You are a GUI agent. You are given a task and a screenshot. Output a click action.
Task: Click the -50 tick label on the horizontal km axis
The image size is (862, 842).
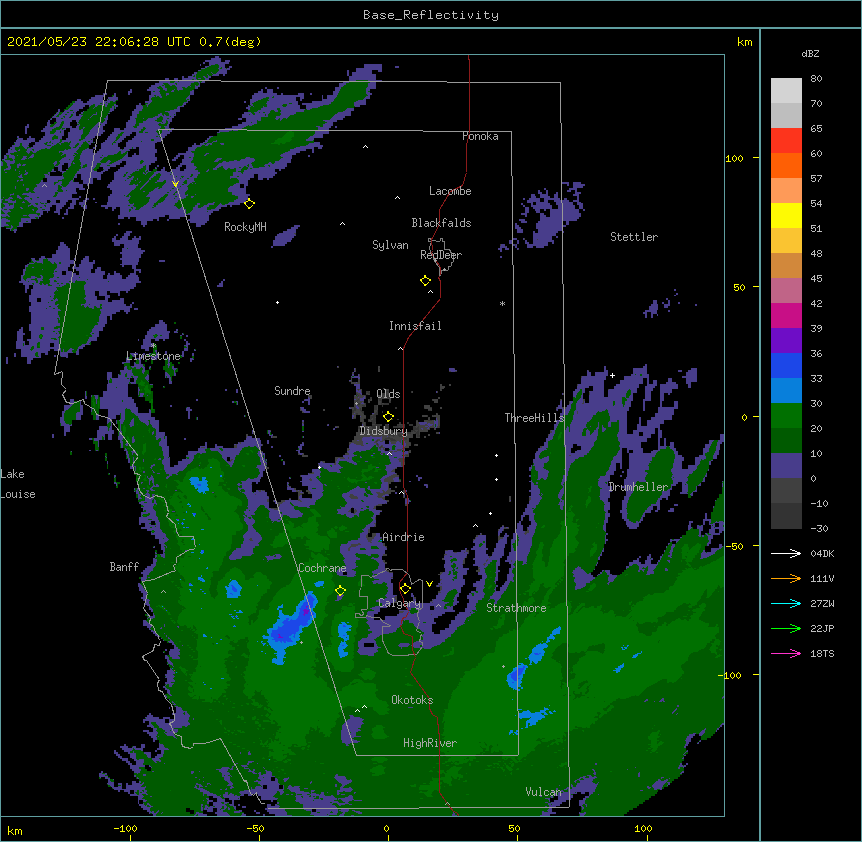[x=255, y=828]
